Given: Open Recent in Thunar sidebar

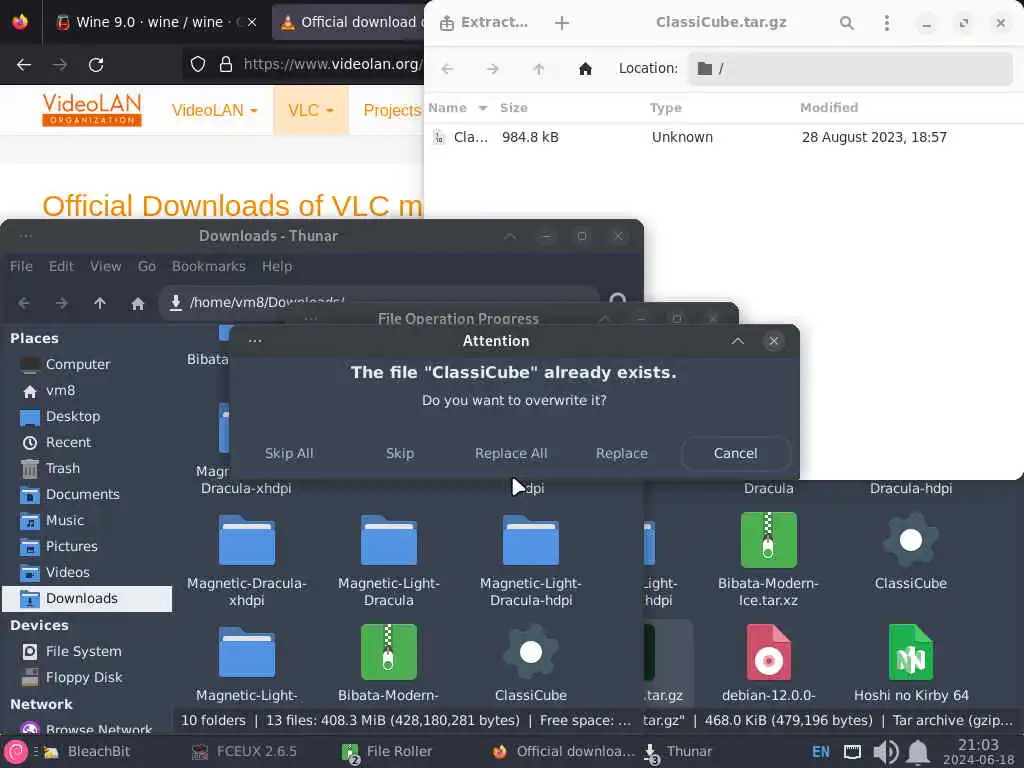Looking at the screenshot, I should pyautogui.click(x=86, y=443).
